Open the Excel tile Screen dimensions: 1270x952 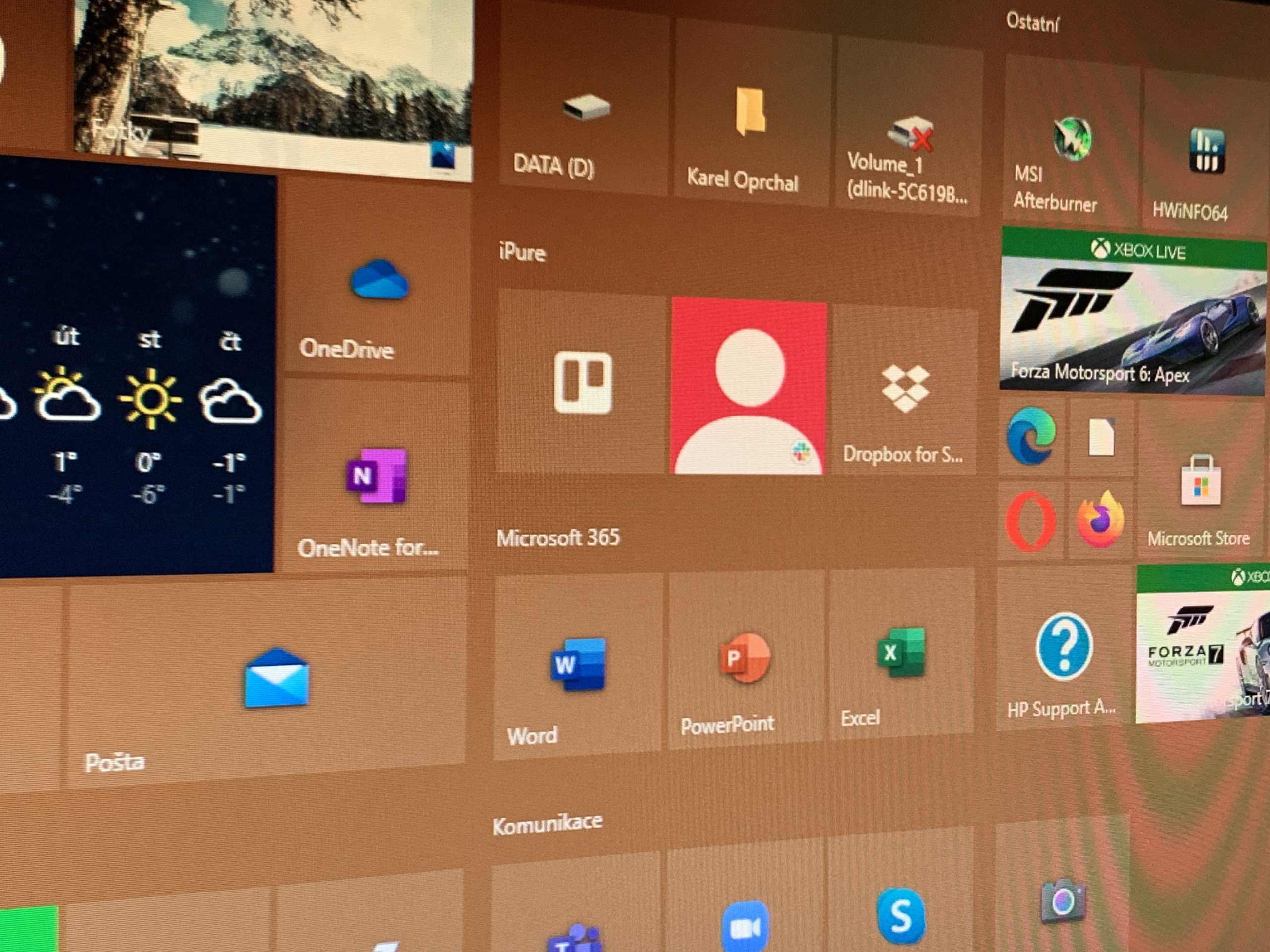tap(901, 653)
